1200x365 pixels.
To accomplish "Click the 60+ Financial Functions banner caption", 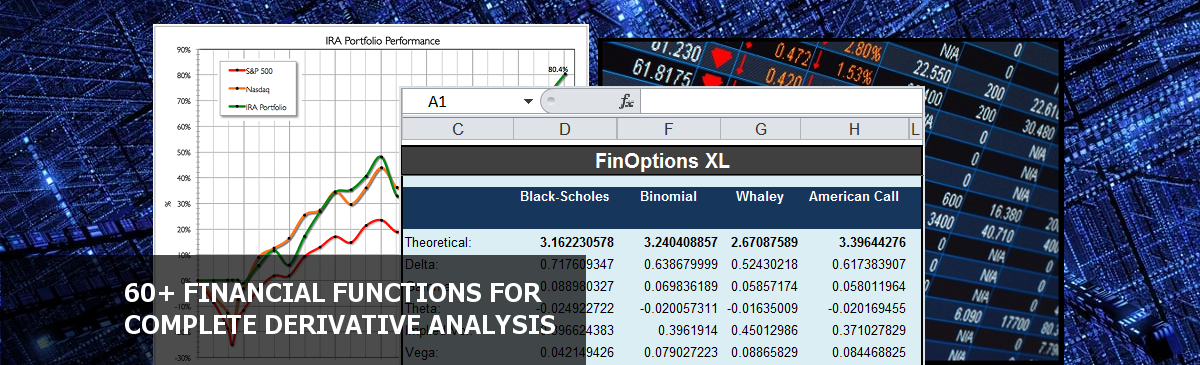I will click(x=341, y=309).
